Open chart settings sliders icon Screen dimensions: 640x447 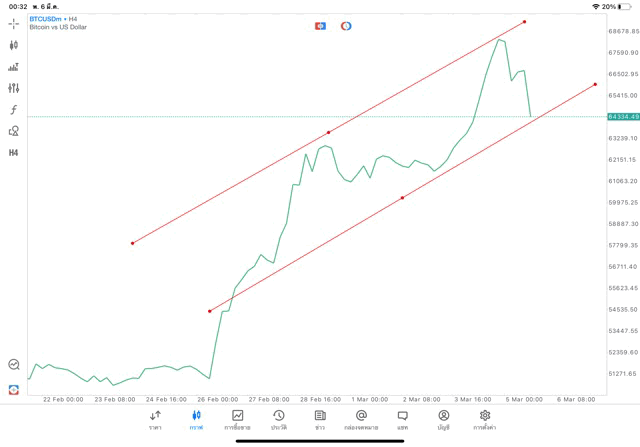pyautogui.click(x=14, y=88)
